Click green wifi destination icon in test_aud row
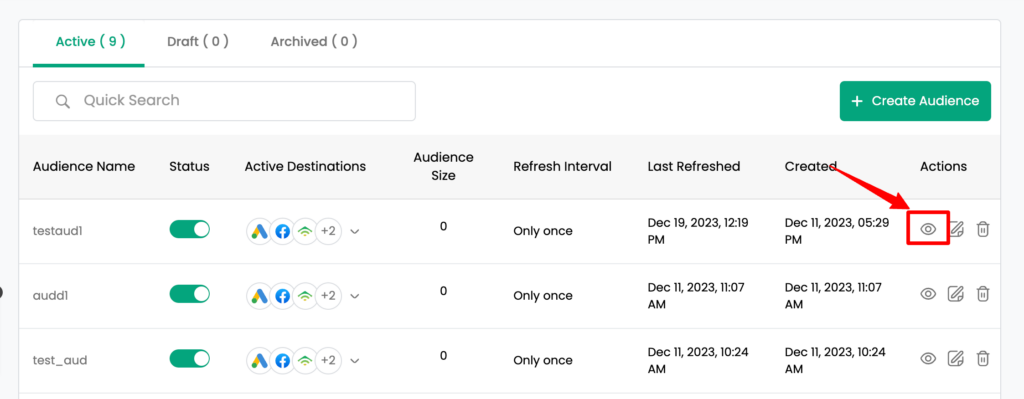Image resolution: width=1024 pixels, height=399 pixels. tap(305, 360)
